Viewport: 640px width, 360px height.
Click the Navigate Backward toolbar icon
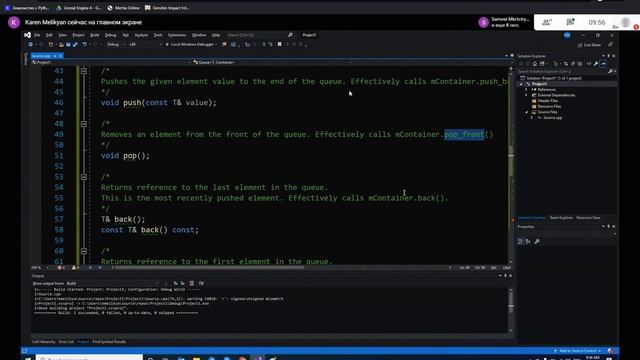click(x=31, y=44)
